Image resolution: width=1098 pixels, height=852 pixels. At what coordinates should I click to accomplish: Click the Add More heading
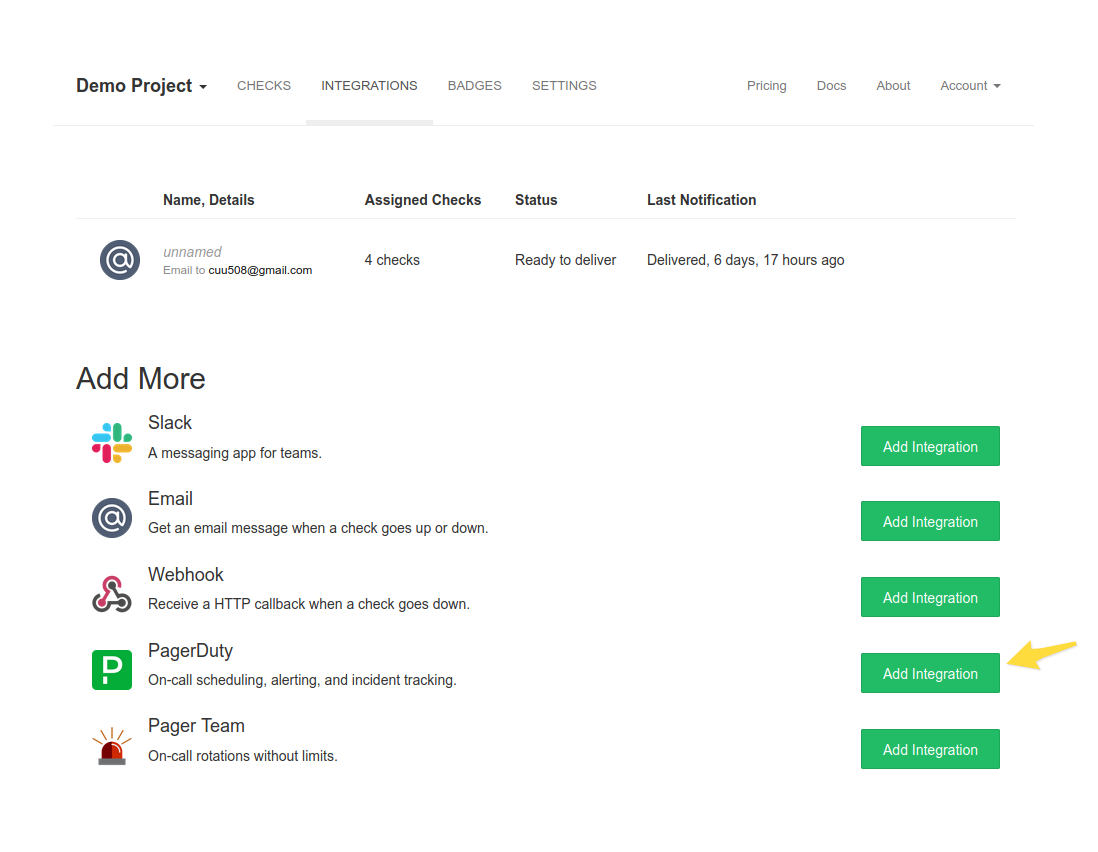(x=141, y=379)
